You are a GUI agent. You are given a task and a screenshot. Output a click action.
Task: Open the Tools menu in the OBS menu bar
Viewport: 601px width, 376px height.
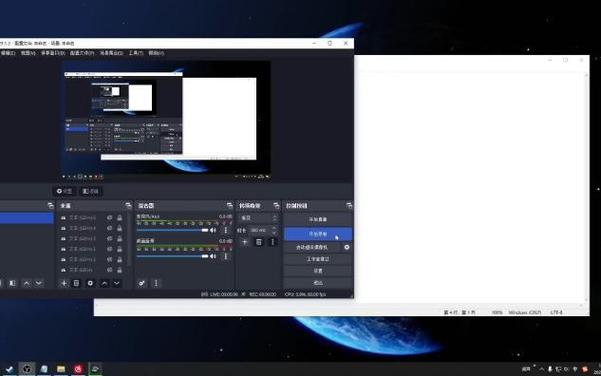[136, 53]
